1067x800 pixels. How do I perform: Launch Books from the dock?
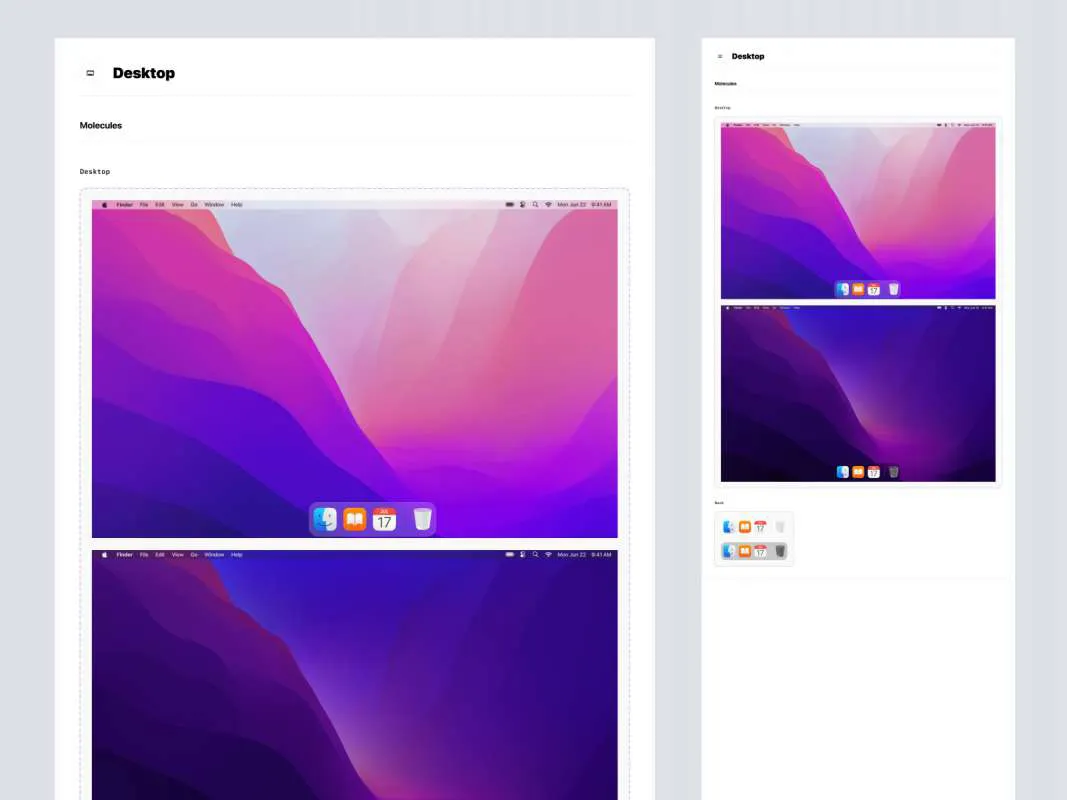pyautogui.click(x=355, y=519)
